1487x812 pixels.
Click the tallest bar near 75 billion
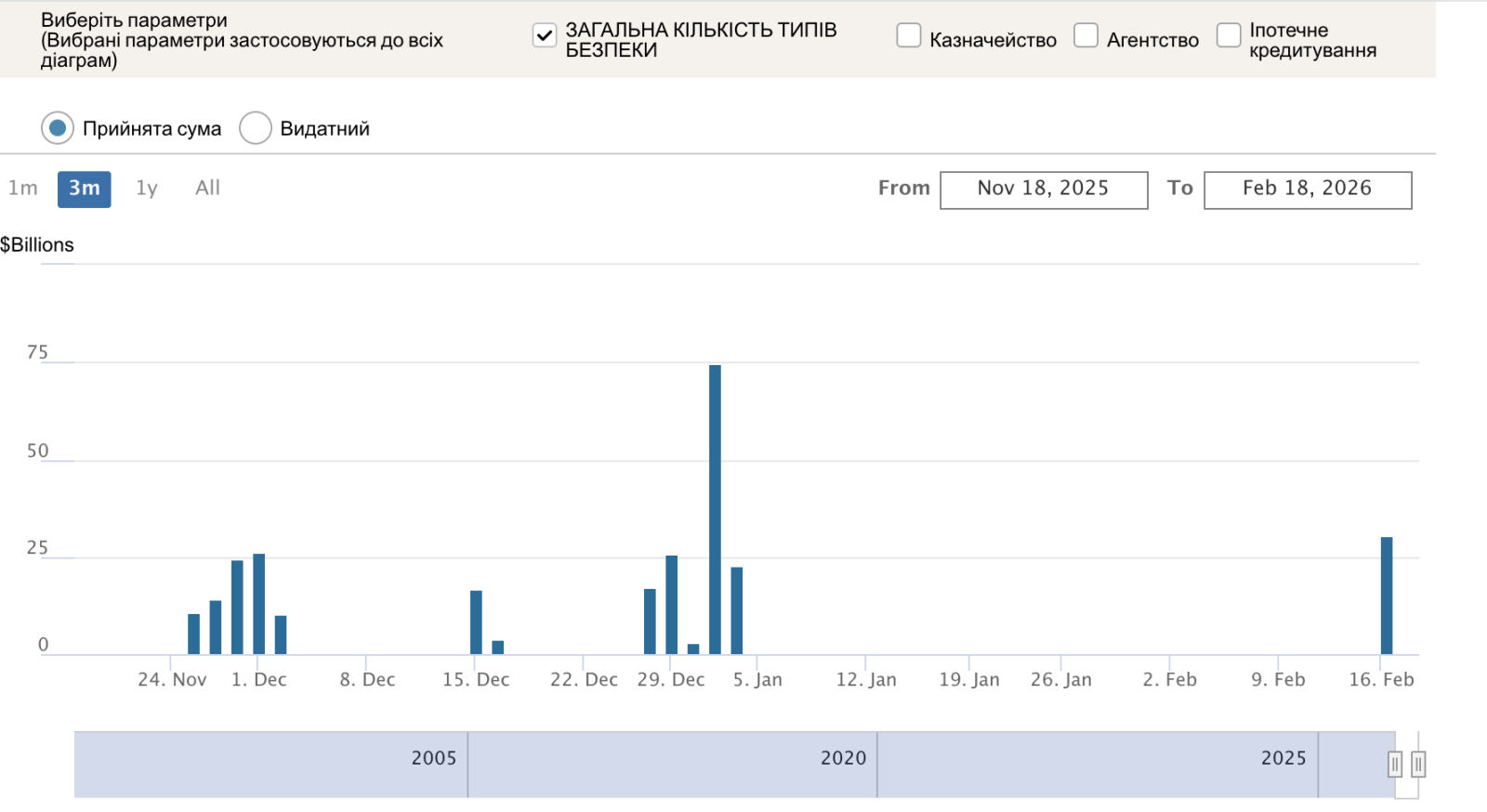pos(715,509)
